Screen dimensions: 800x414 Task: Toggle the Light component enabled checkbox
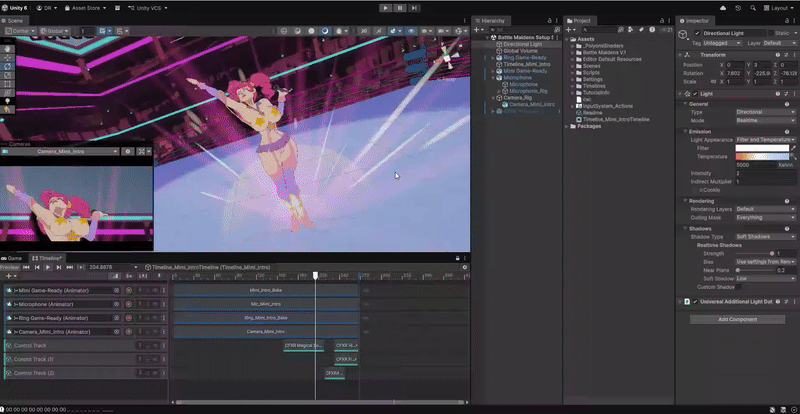695,94
